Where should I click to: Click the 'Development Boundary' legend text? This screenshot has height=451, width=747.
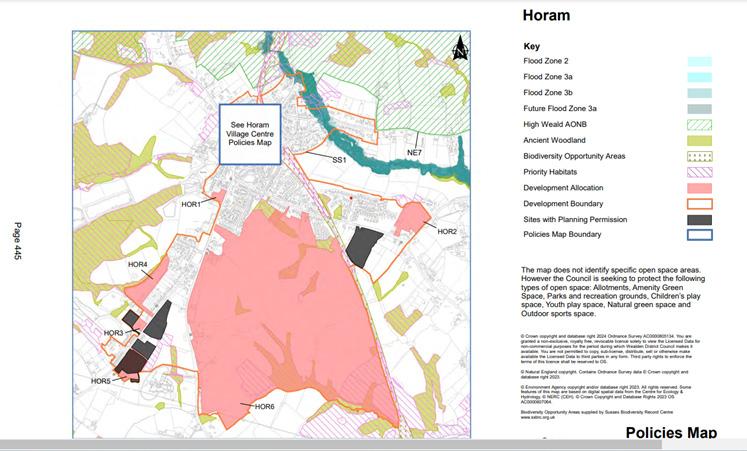coord(563,204)
